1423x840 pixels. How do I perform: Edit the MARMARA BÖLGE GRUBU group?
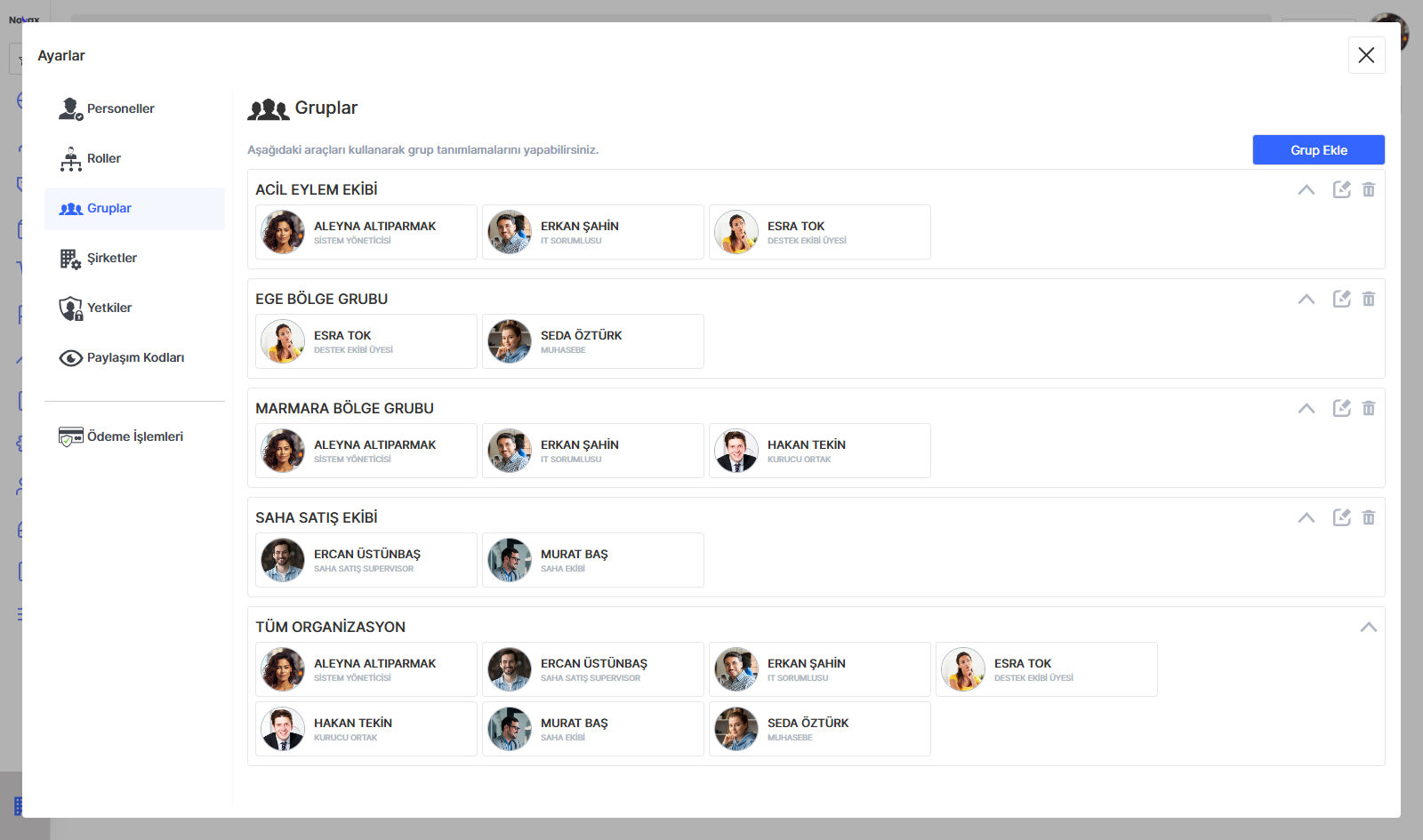[x=1341, y=408]
